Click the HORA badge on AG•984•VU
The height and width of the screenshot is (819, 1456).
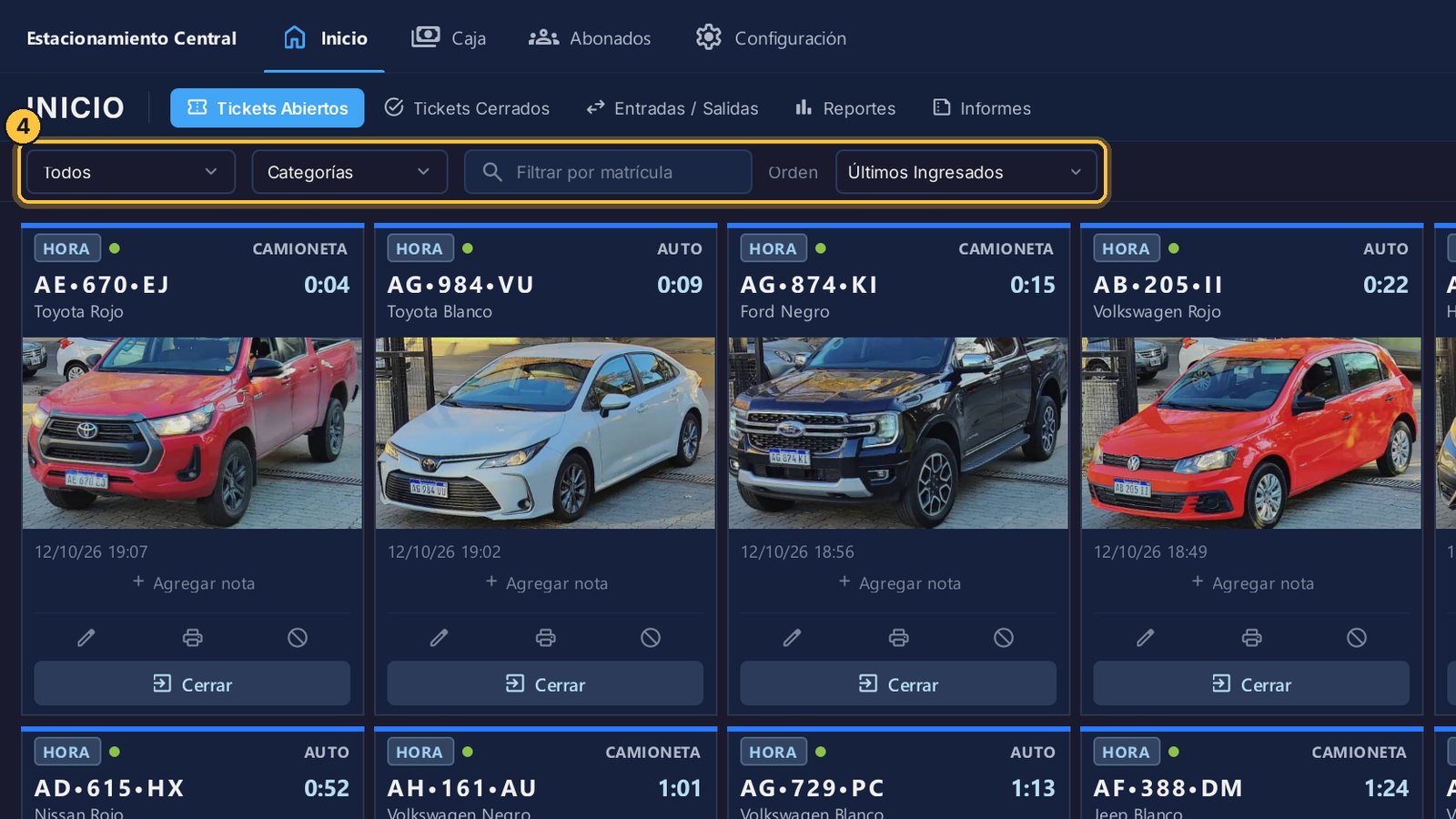tap(420, 248)
